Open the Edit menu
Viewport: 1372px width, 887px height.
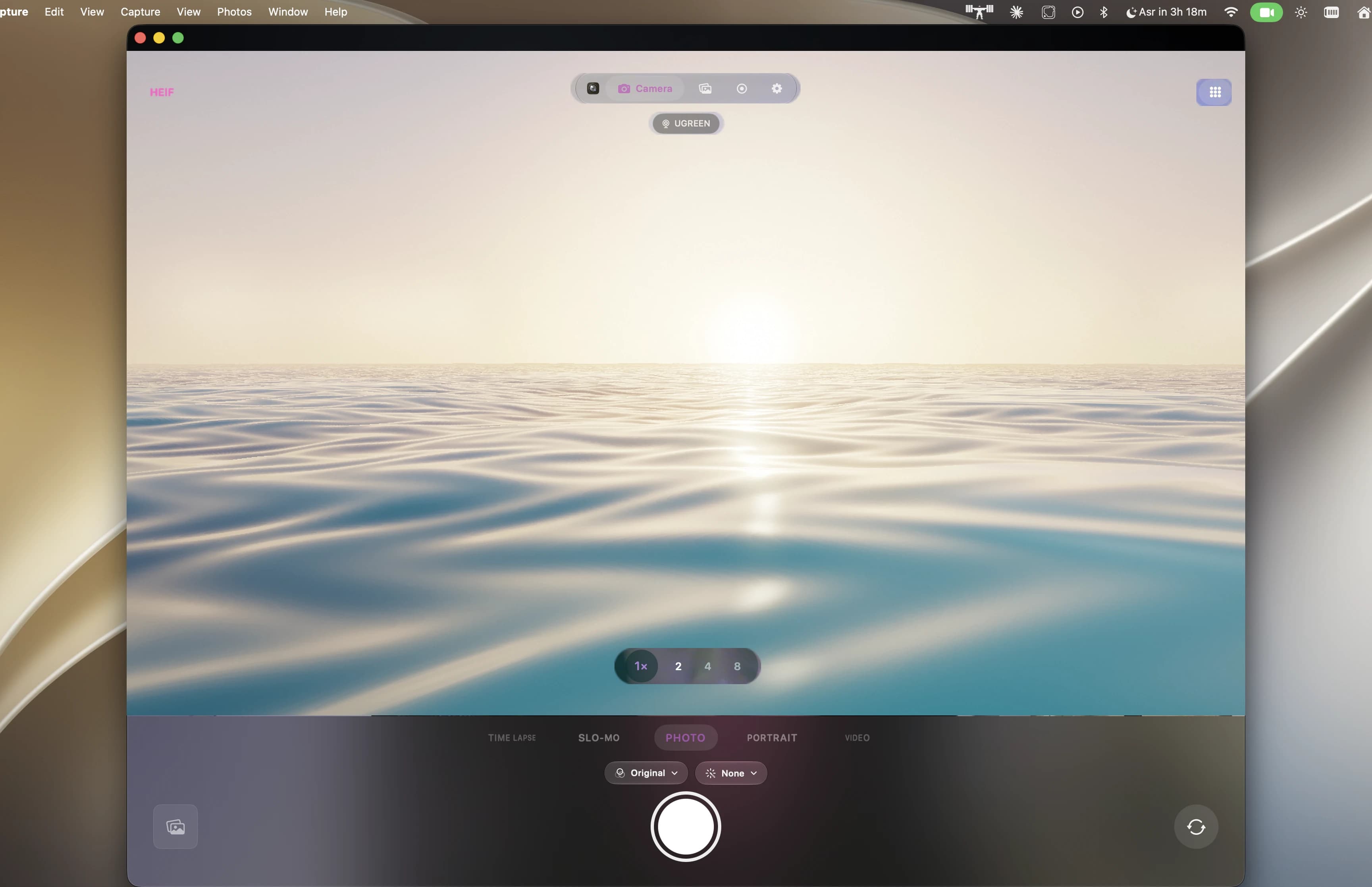pyautogui.click(x=54, y=12)
